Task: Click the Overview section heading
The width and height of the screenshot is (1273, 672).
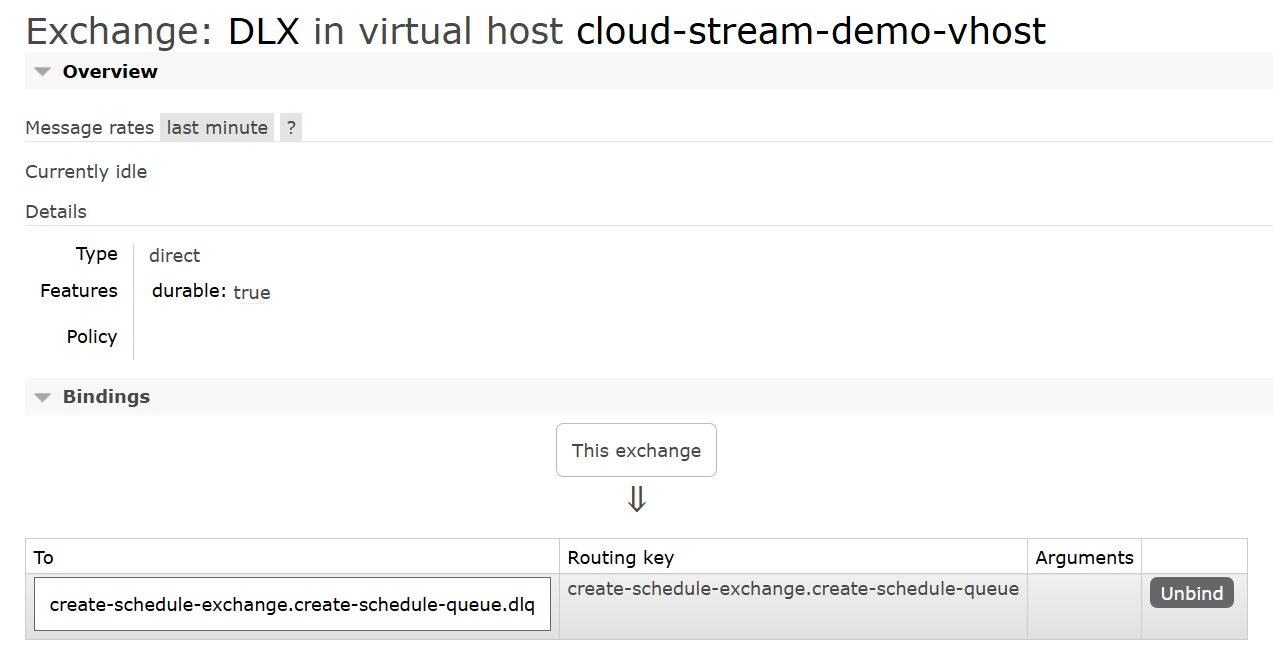Action: click(x=110, y=72)
